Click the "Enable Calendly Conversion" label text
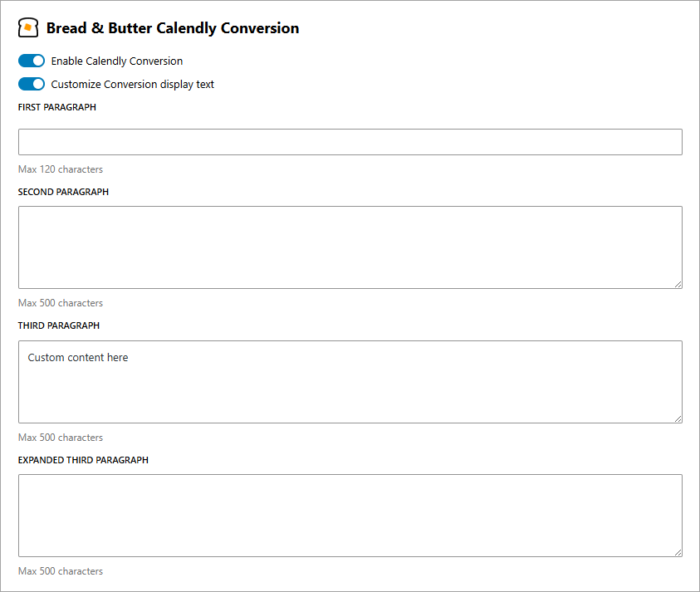 [x=117, y=61]
